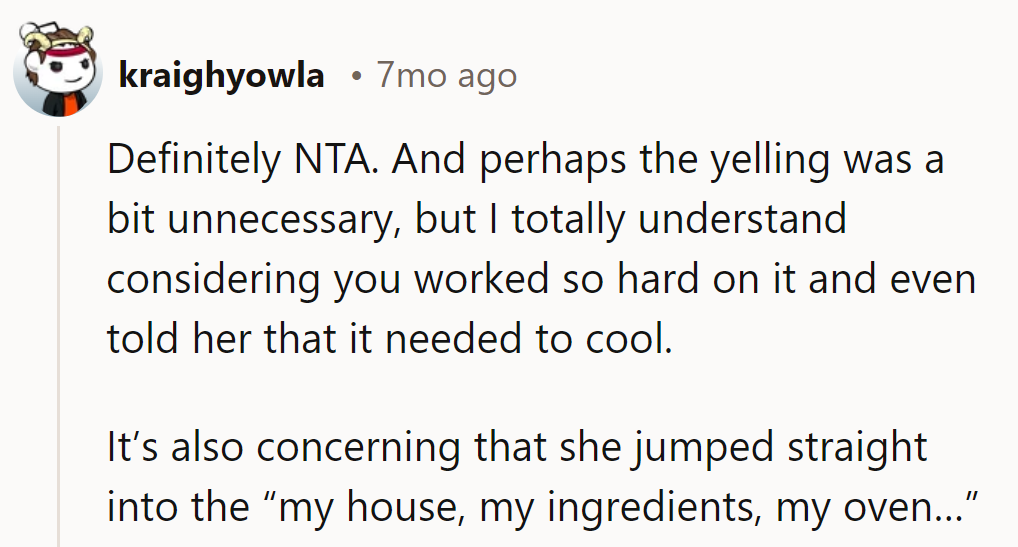Click the first paragraph starting with "Definitely"
The width and height of the screenshot is (1018, 547).
[x=525, y=250]
